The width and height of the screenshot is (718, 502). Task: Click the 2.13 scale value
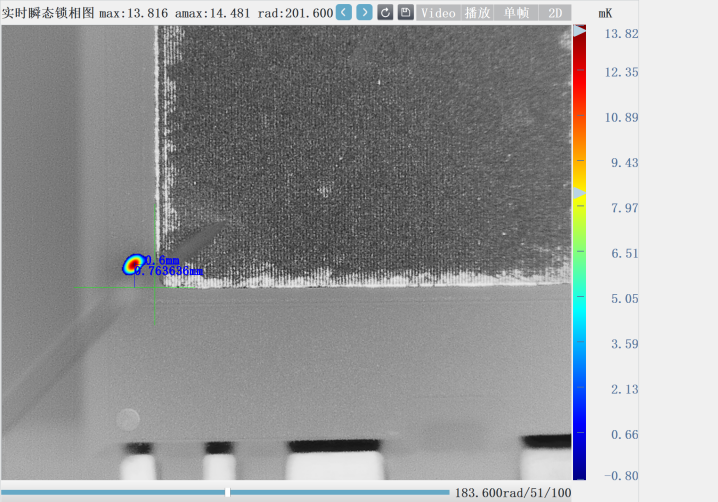pos(625,389)
